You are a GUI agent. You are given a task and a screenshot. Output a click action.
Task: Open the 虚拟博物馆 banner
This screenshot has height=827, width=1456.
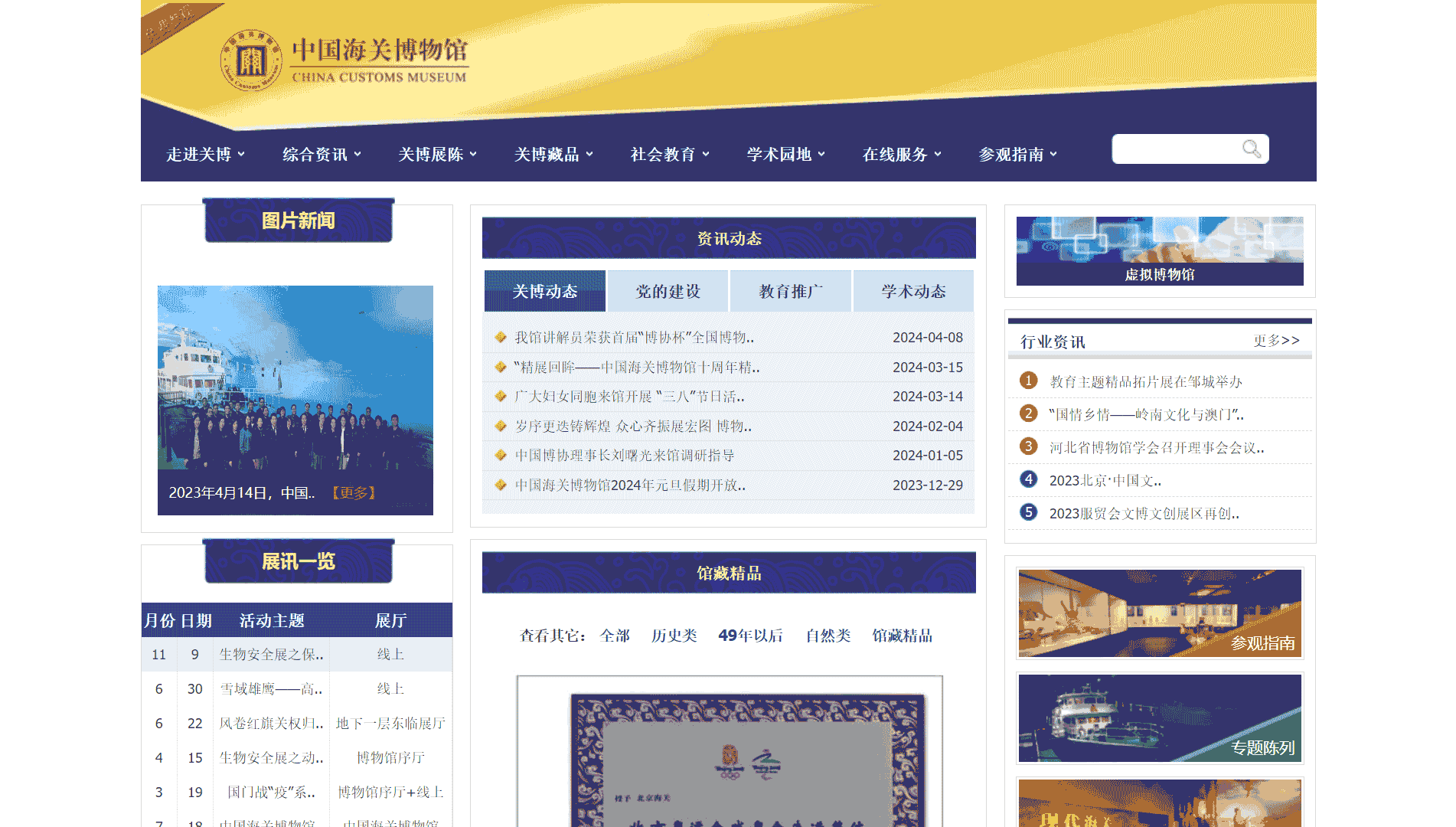tap(1160, 251)
